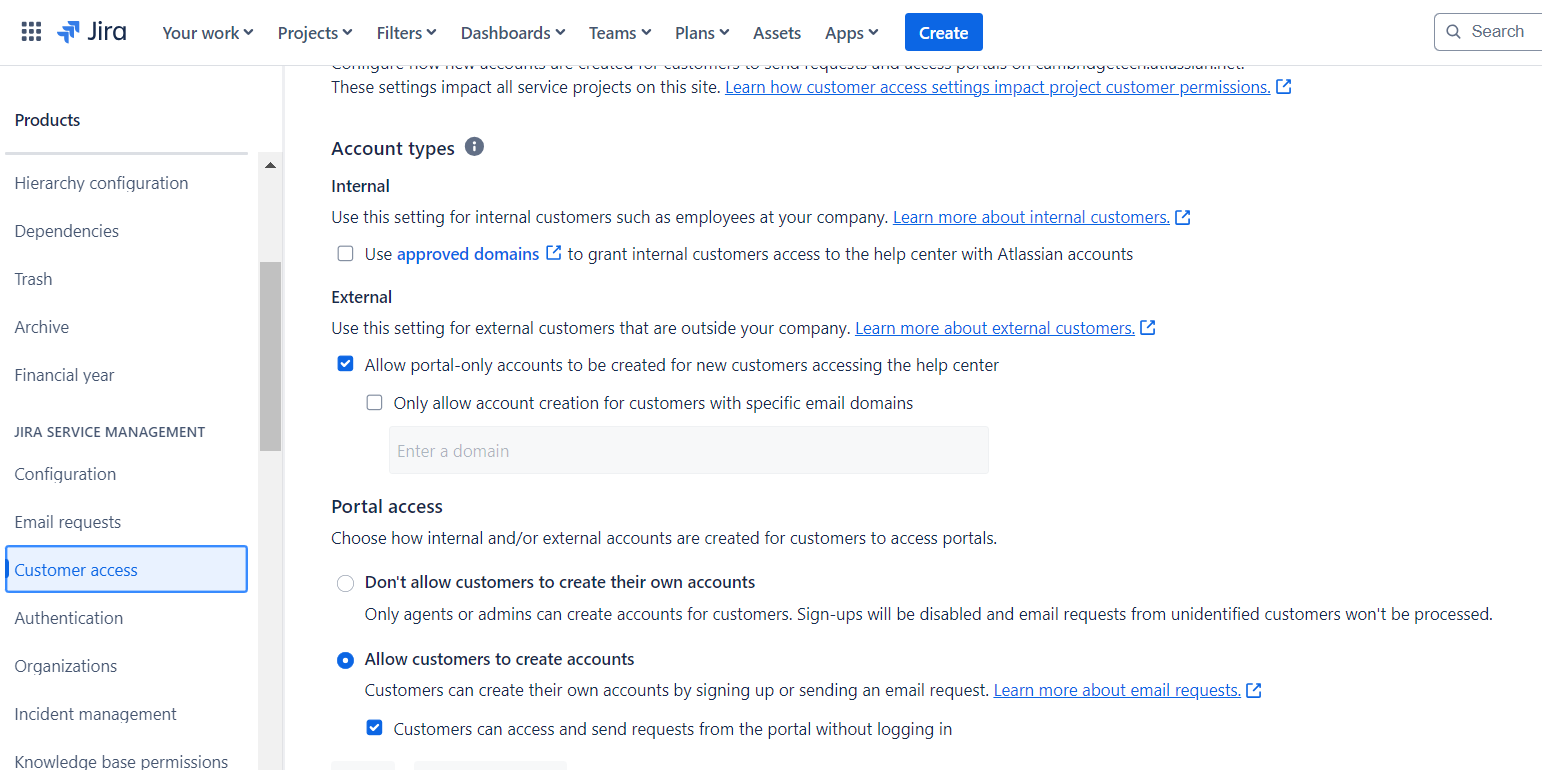This screenshot has width=1542, height=770.
Task: Expand the Filters dropdown
Action: point(406,32)
